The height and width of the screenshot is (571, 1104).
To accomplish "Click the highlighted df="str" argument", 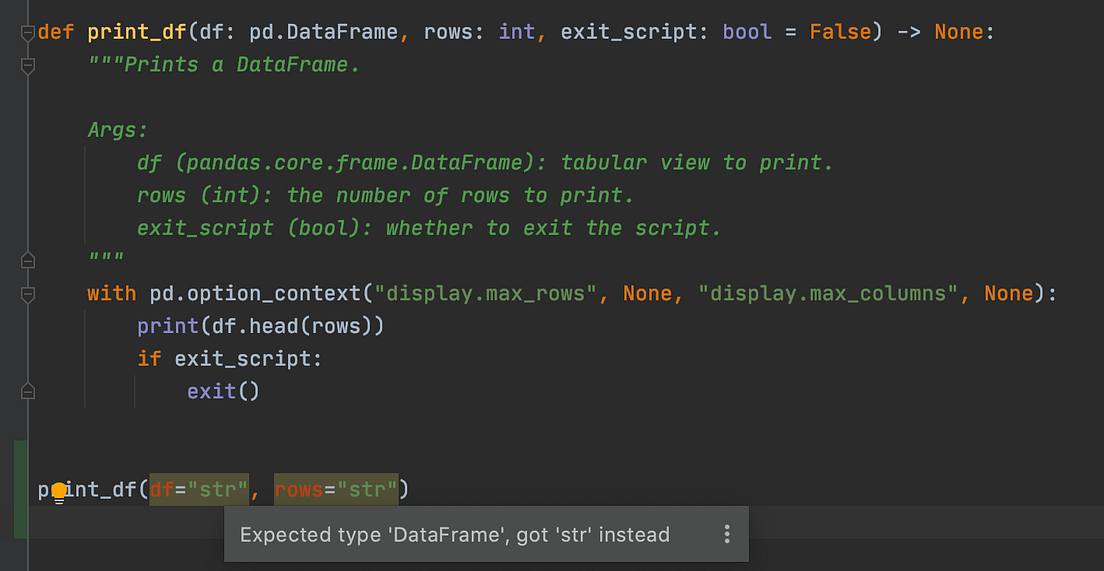I will [x=199, y=489].
